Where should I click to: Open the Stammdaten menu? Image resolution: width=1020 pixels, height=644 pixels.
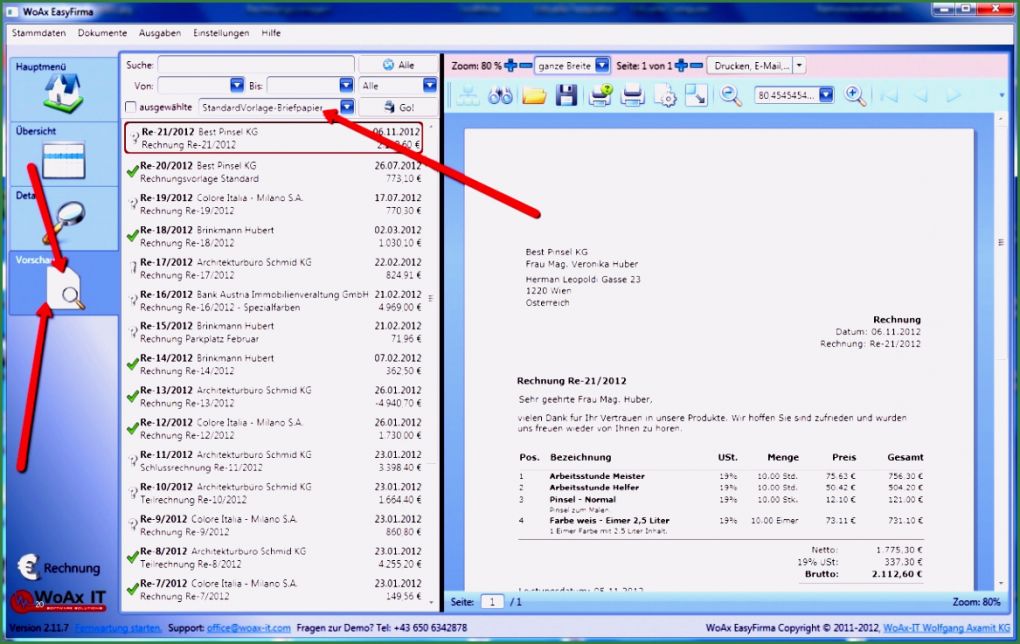coord(39,33)
